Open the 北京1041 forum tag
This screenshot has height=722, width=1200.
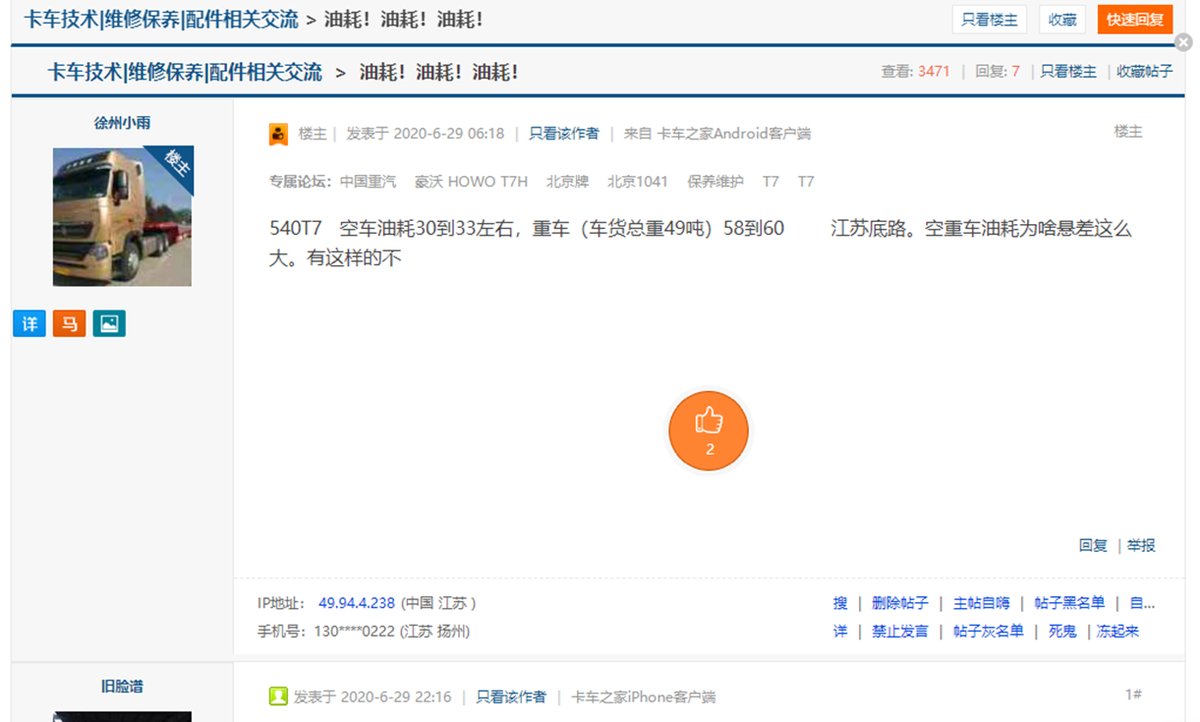click(637, 181)
